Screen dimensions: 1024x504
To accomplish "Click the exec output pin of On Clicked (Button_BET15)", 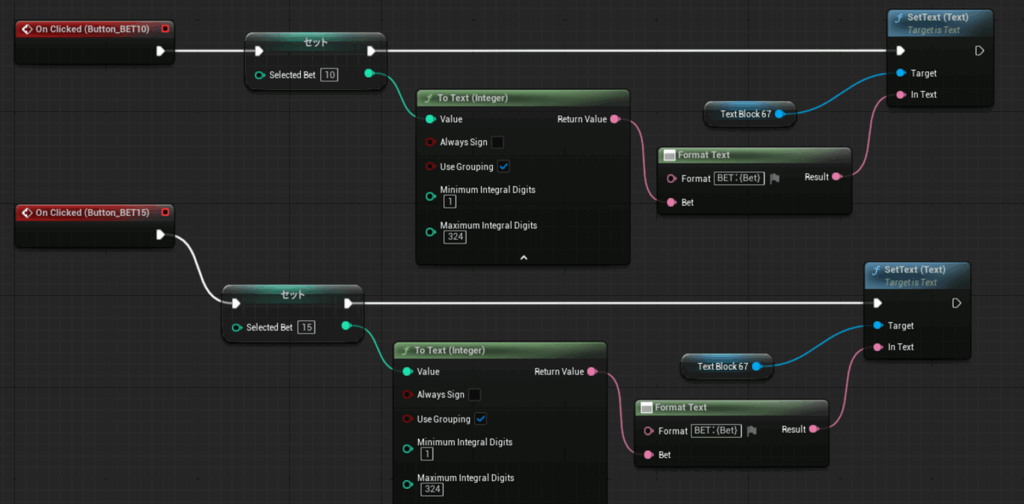I will click(x=160, y=235).
